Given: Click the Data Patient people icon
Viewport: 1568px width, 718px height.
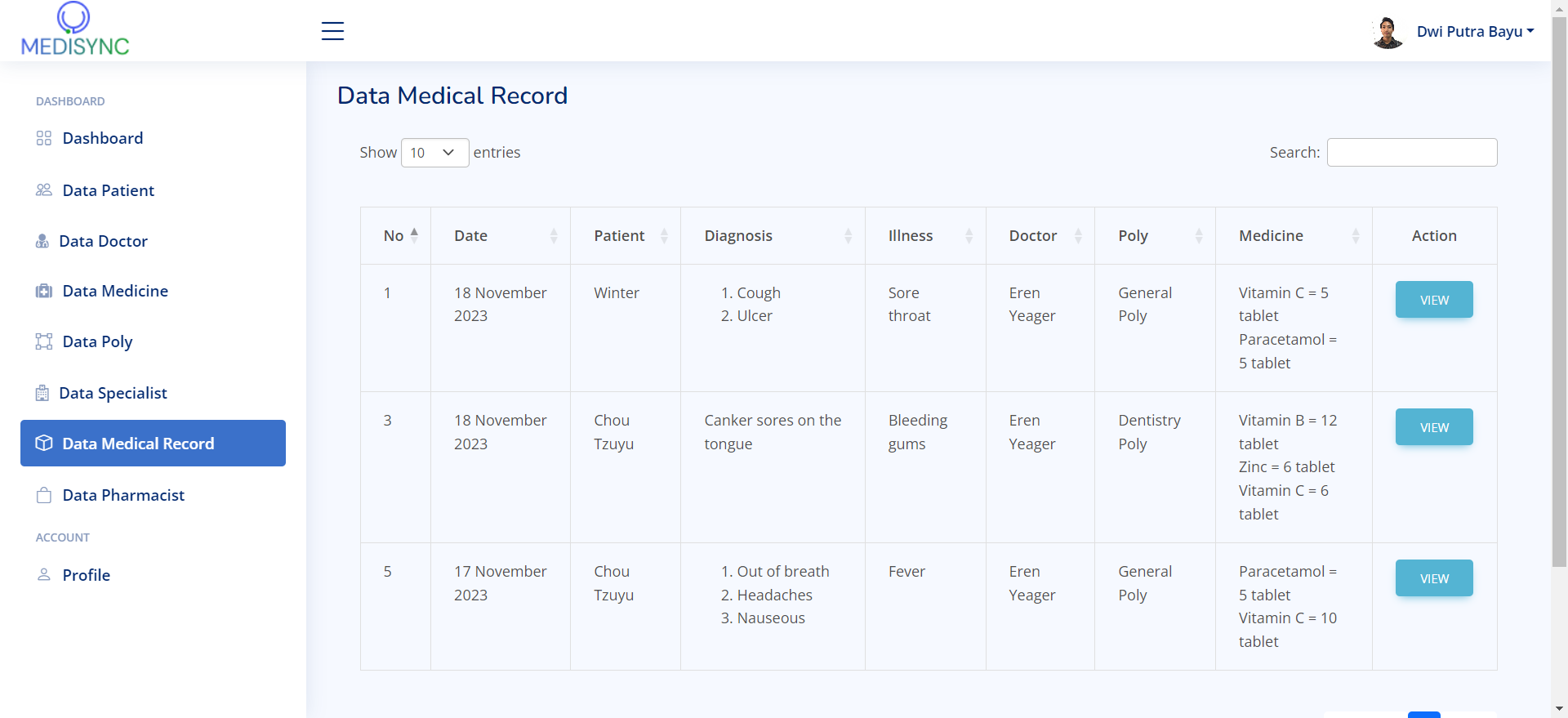Looking at the screenshot, I should coord(44,190).
